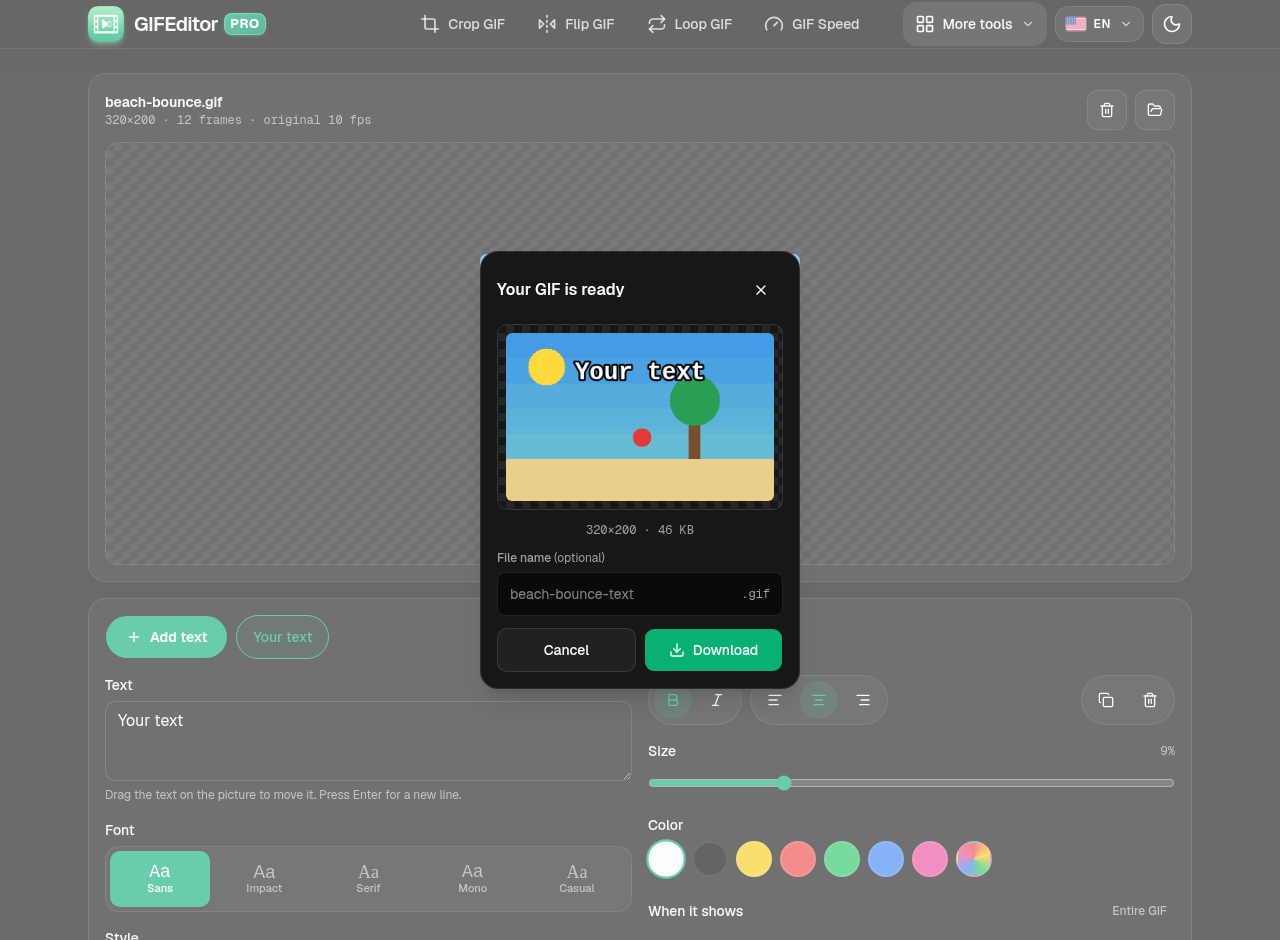Download the finished GIF
The height and width of the screenshot is (940, 1280).
click(714, 650)
